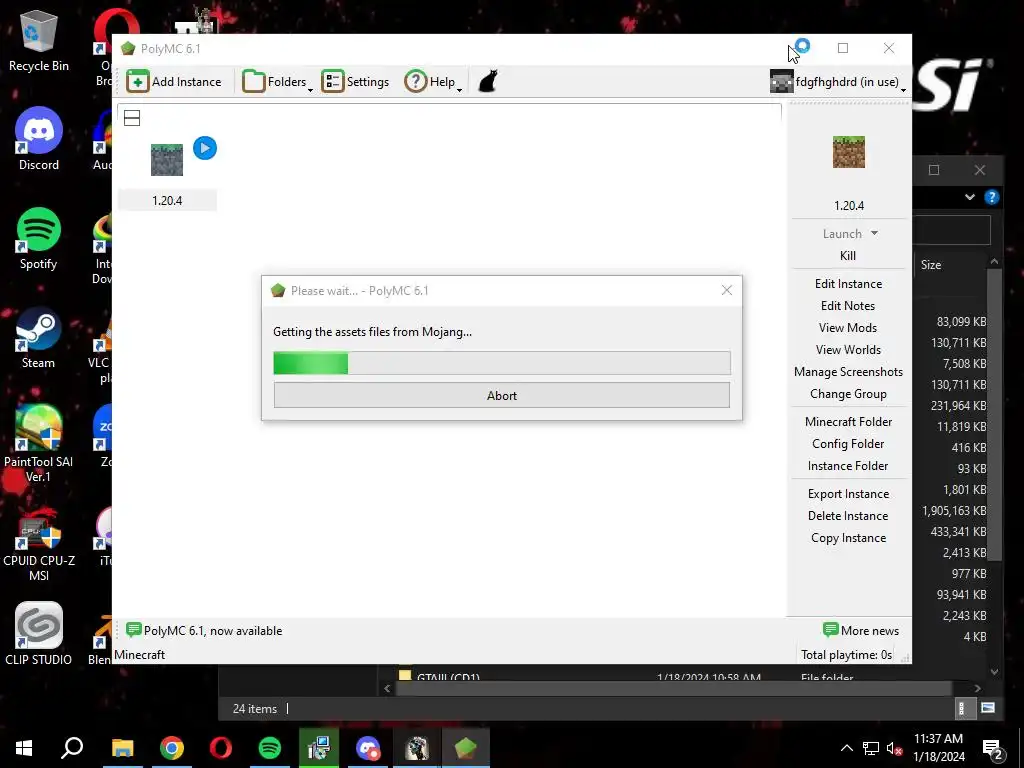Image resolution: width=1024 pixels, height=768 pixels.
Task: Click the File Explorer help question mark icon
Action: tap(991, 197)
